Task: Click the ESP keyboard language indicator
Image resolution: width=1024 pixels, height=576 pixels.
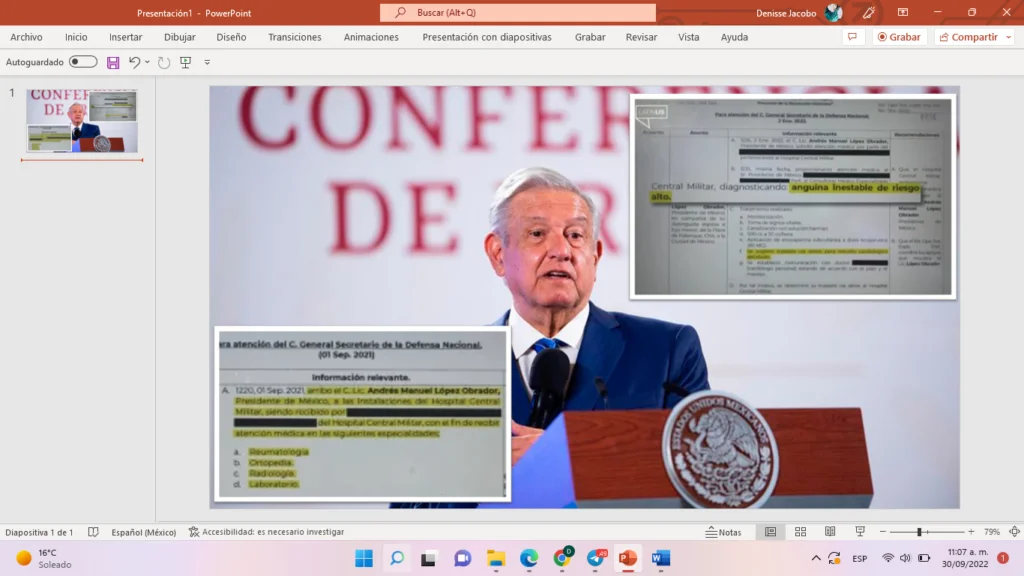Action: (859, 558)
